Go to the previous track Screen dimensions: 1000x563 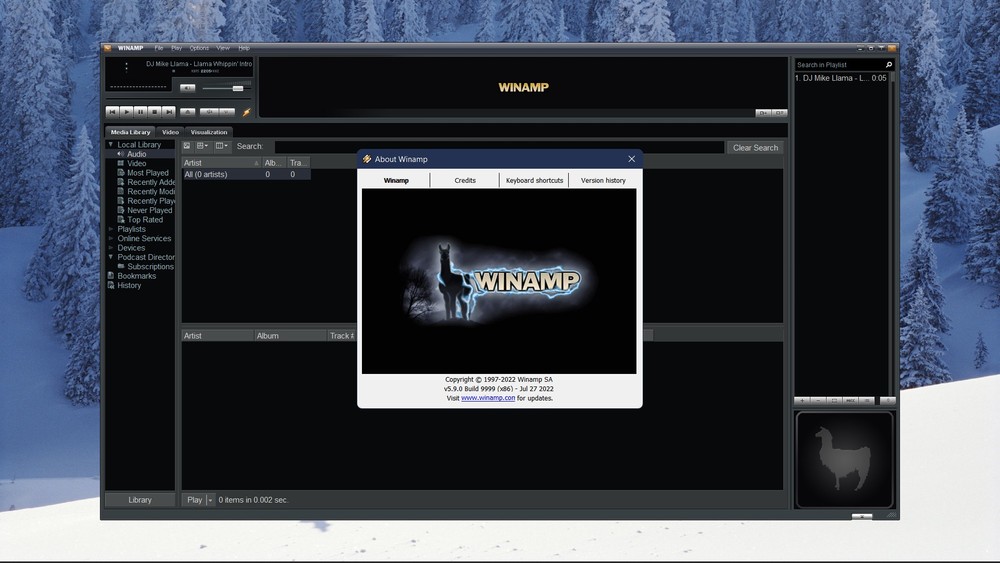113,112
